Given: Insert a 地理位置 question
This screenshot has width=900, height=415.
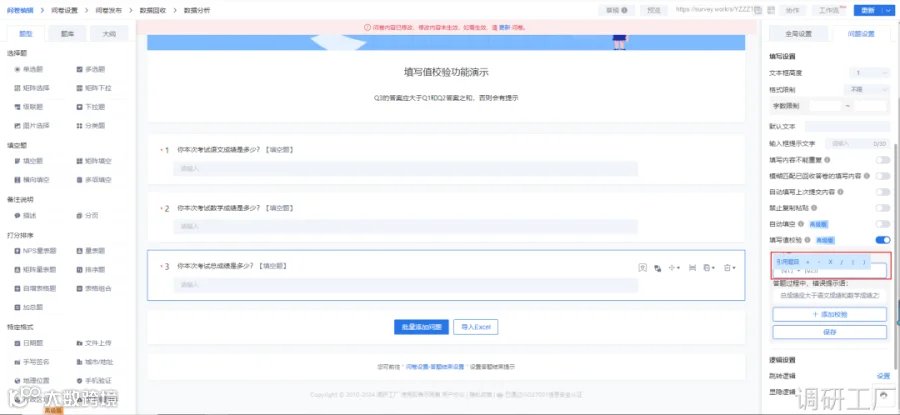Looking at the screenshot, I should click(32, 380).
